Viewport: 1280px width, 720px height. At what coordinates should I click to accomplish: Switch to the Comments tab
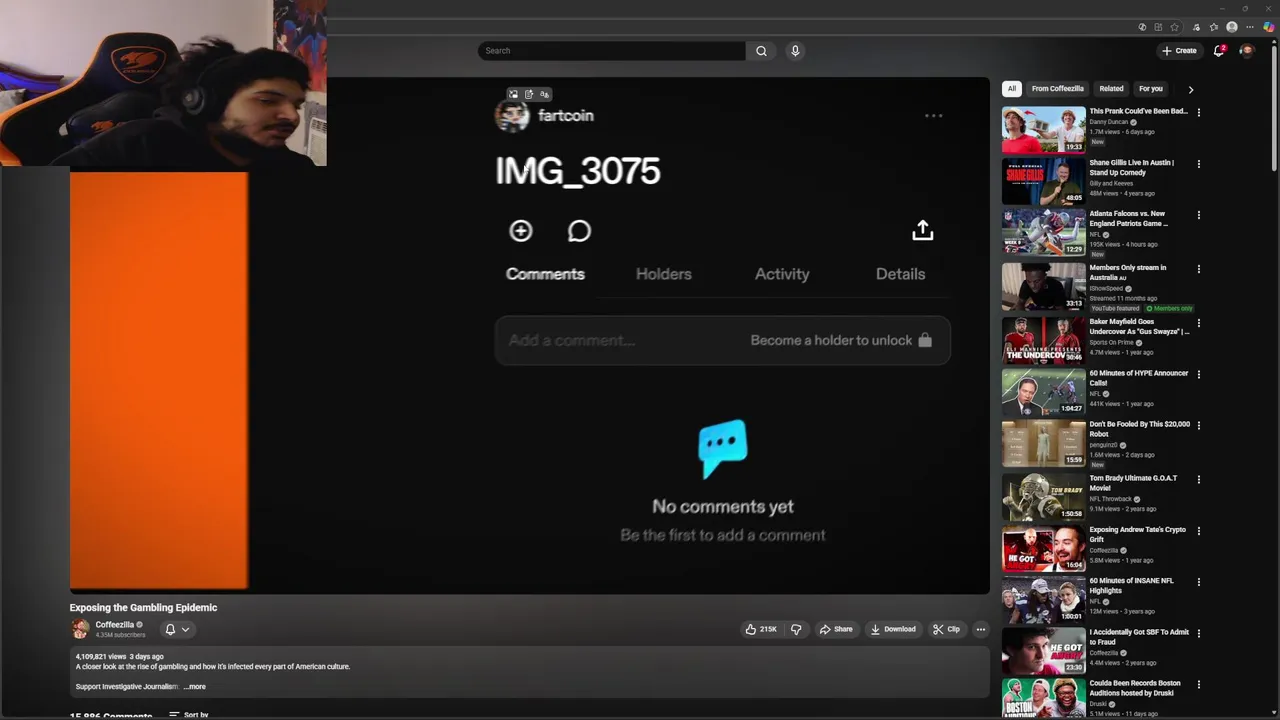(x=545, y=274)
